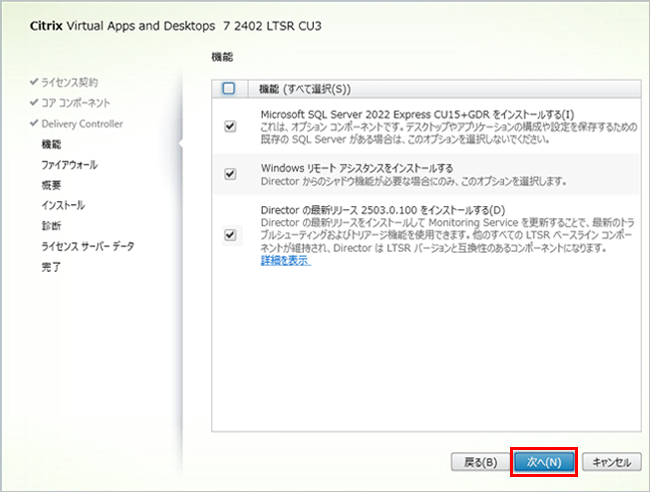The image size is (650, 492).
Task: Go back with the 戻る(B) button
Action: (476, 462)
